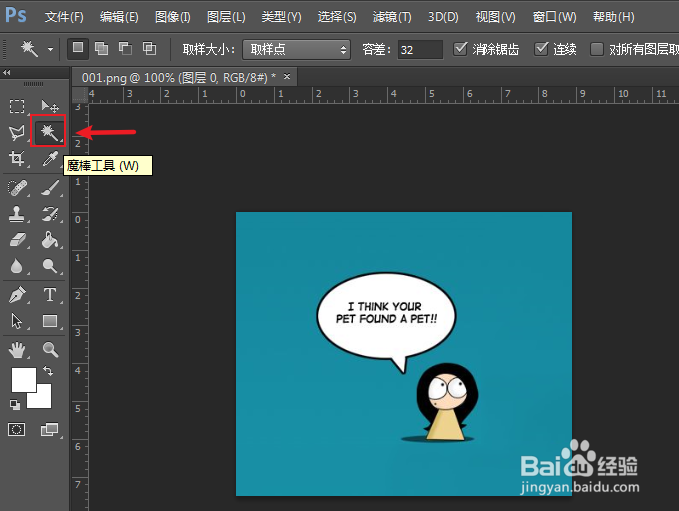Image resolution: width=679 pixels, height=511 pixels.
Task: Select the Spot Healing Brush tool
Action: (17, 188)
